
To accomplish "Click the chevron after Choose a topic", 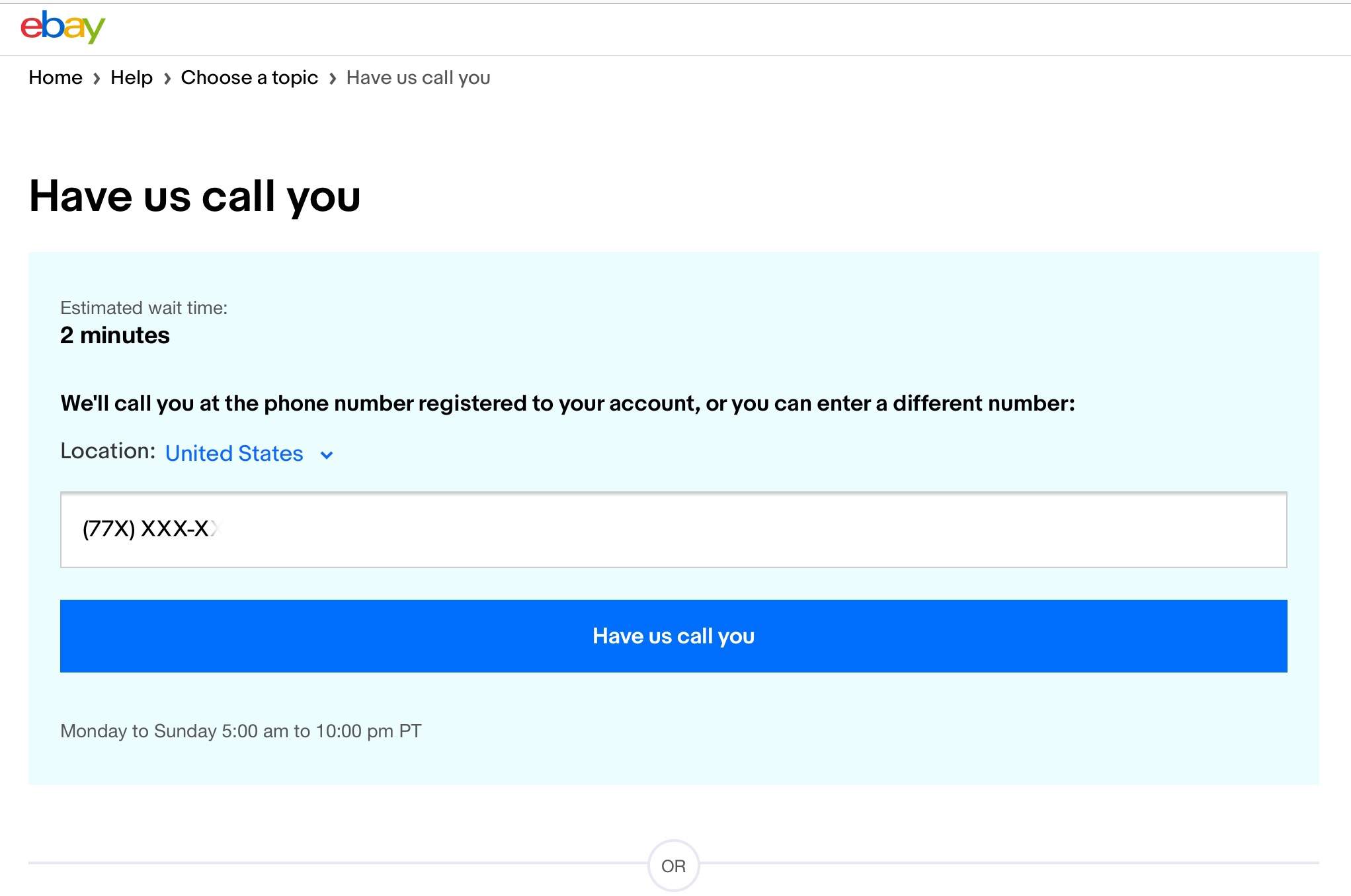I will [x=333, y=79].
